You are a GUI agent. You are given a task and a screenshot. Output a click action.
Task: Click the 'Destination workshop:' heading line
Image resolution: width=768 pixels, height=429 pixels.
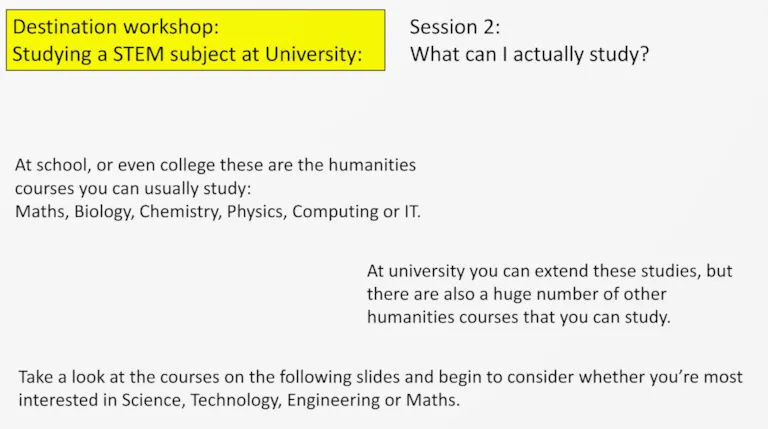point(116,26)
